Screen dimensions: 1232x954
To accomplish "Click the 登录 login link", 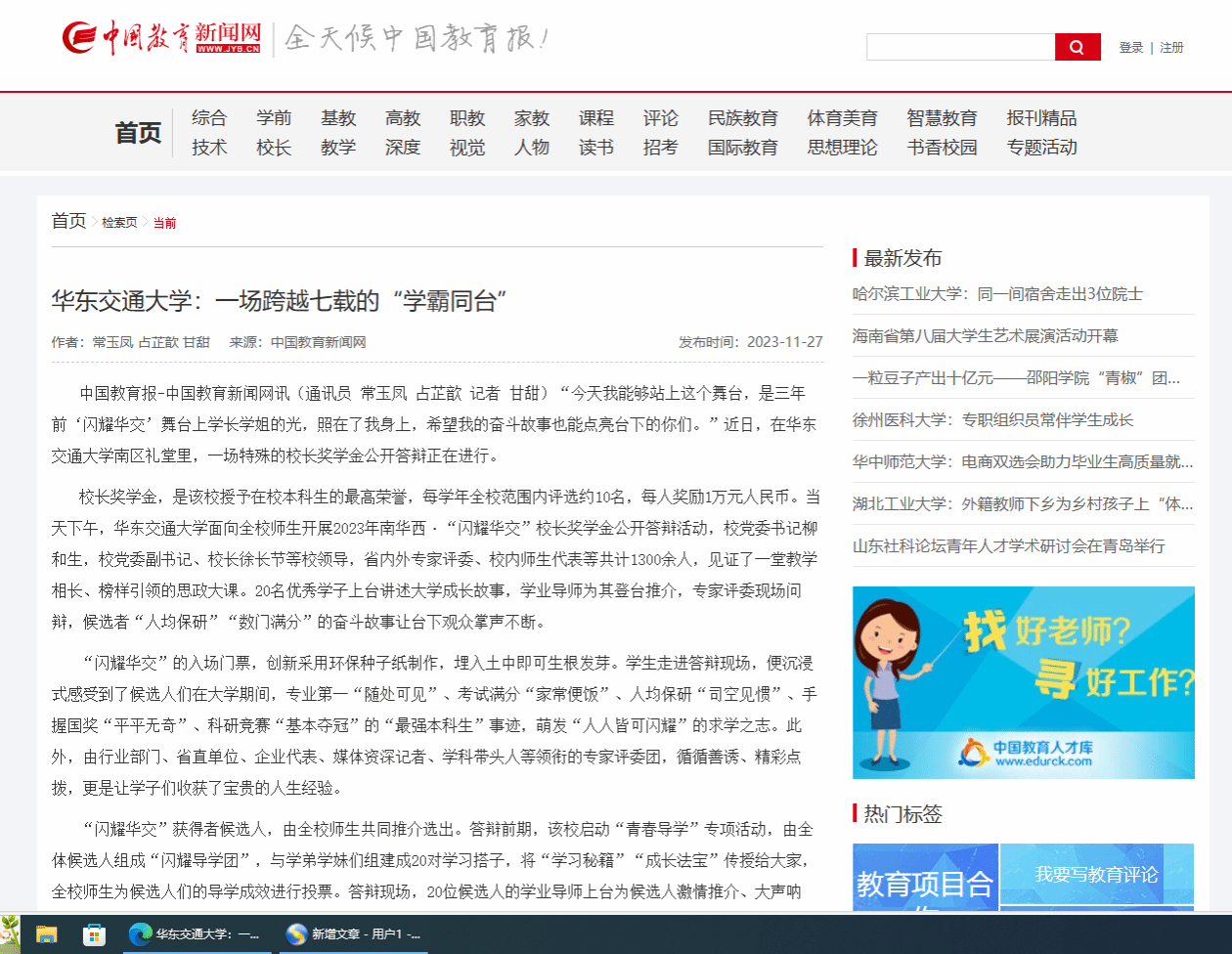I will 1130,48.
